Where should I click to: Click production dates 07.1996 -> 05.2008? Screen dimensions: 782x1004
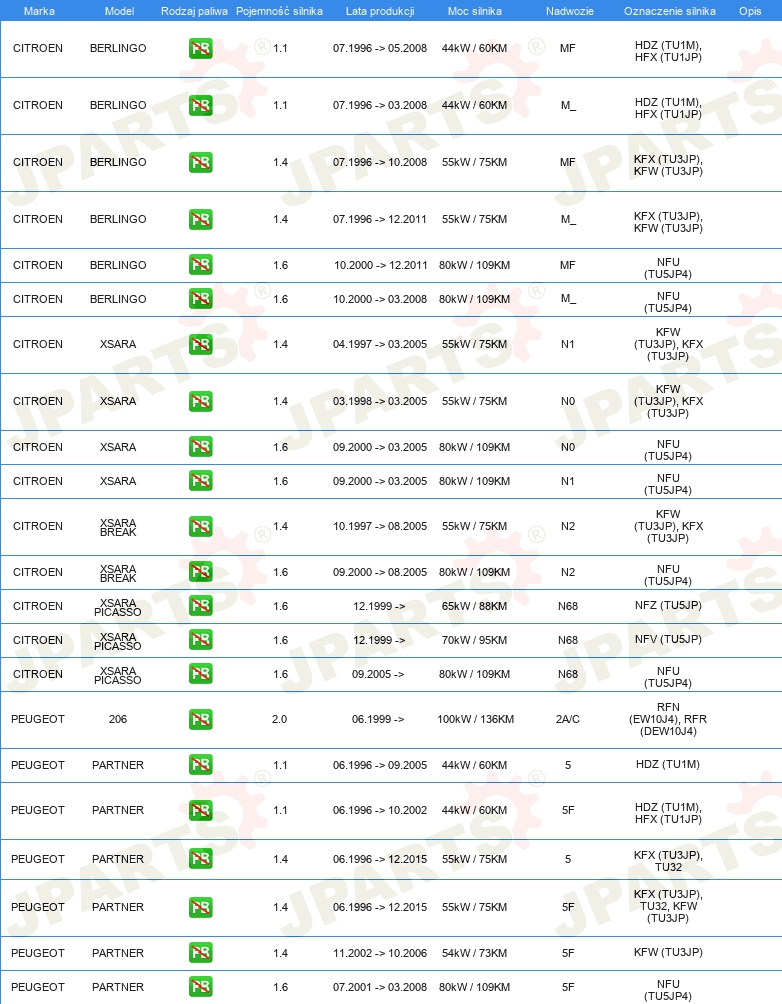[x=380, y=48]
